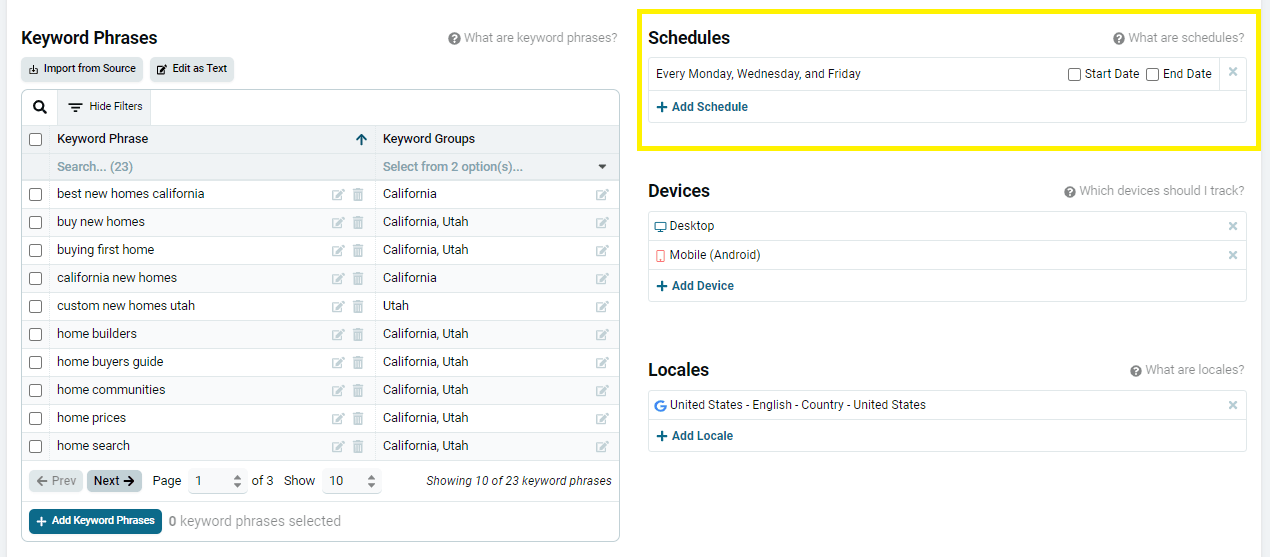Edit the 'best new homes california' phrase
Image resolution: width=1270 pixels, height=557 pixels.
[x=338, y=195]
